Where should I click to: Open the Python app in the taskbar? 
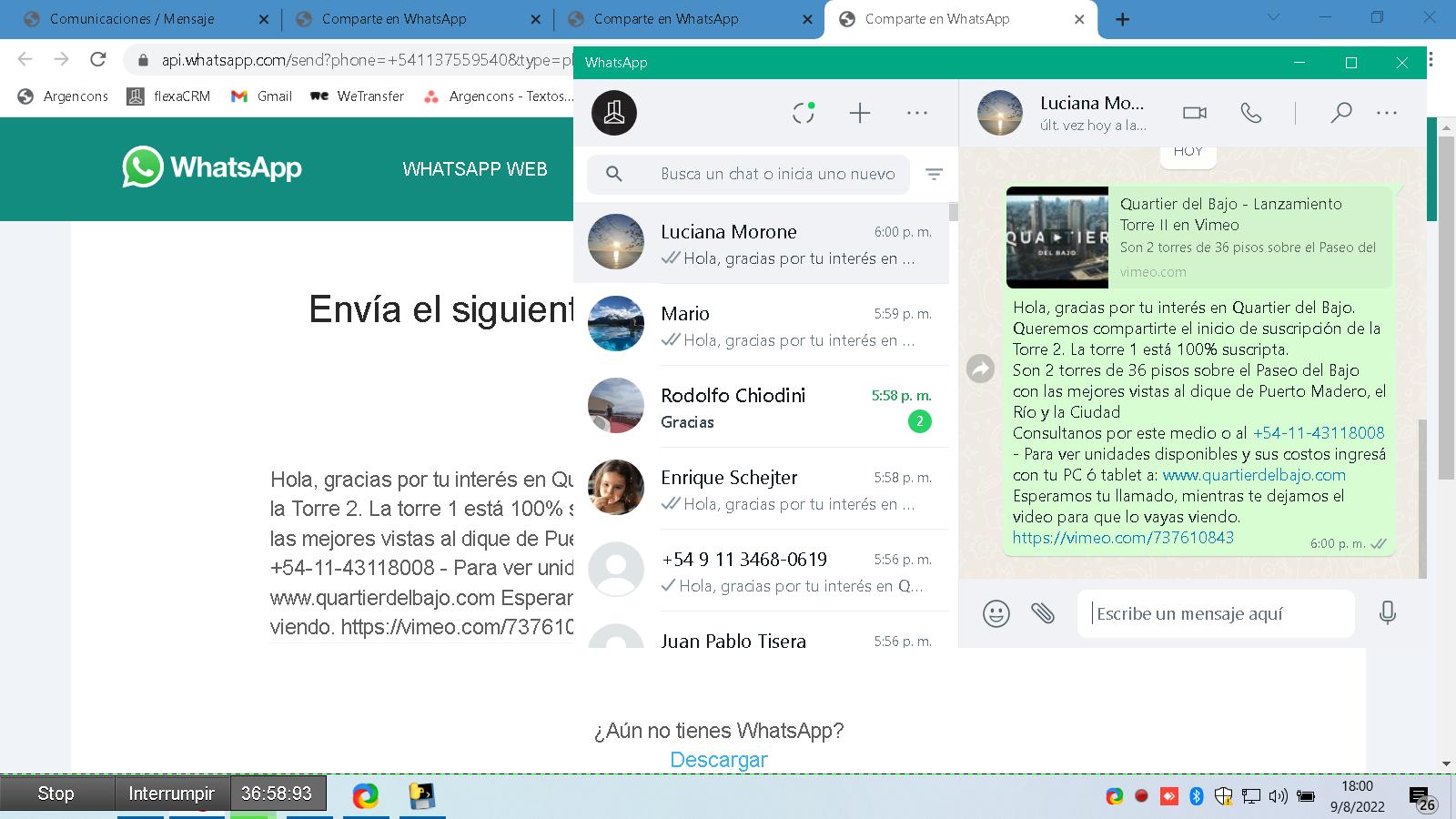tap(421, 796)
